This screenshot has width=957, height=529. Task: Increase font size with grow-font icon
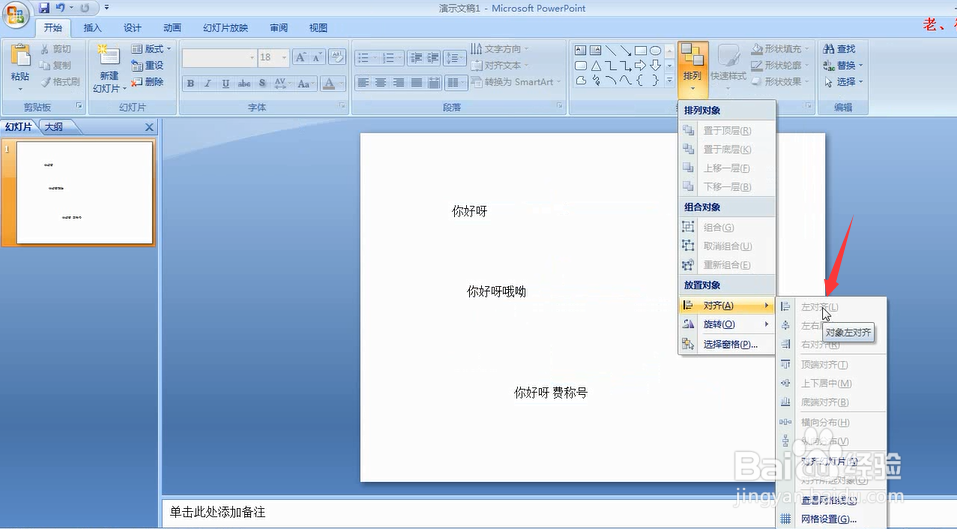coord(300,57)
